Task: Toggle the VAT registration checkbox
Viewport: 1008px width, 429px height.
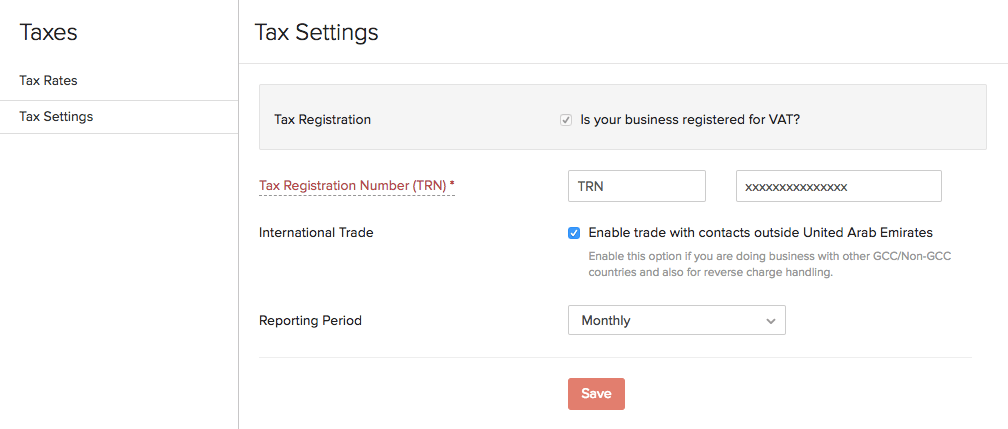Action: (566, 120)
